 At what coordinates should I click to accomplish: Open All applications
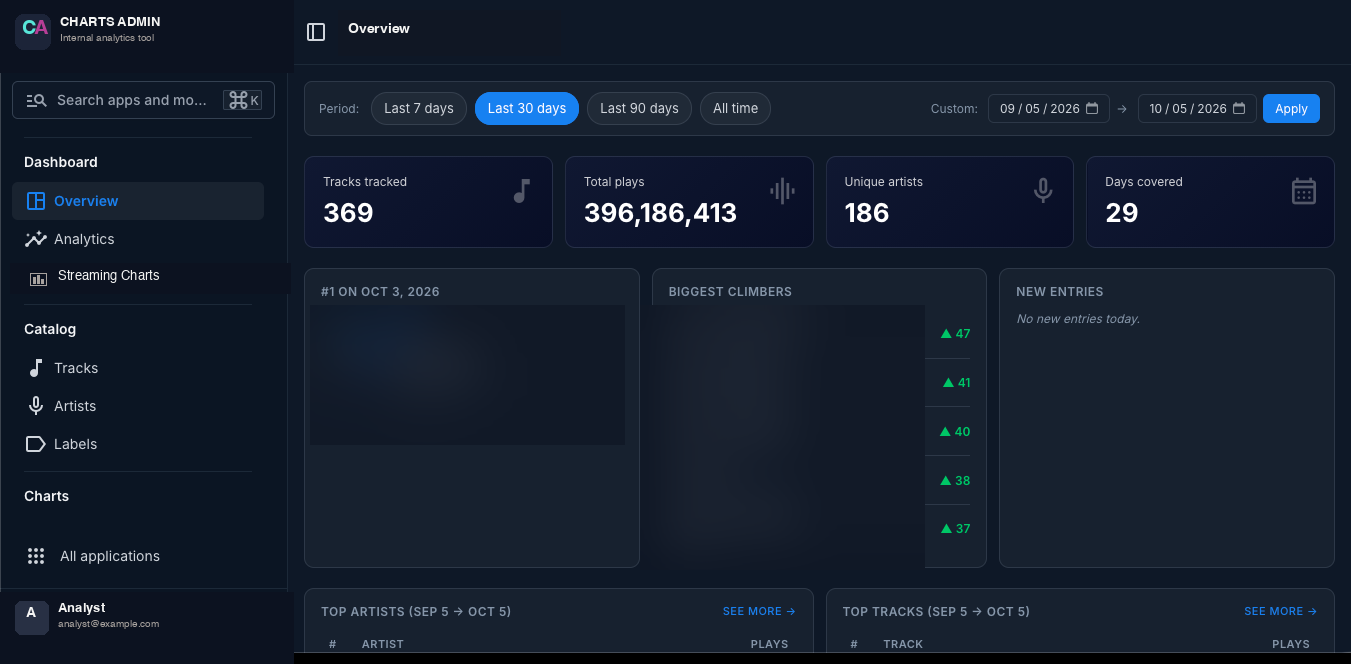(x=138, y=556)
